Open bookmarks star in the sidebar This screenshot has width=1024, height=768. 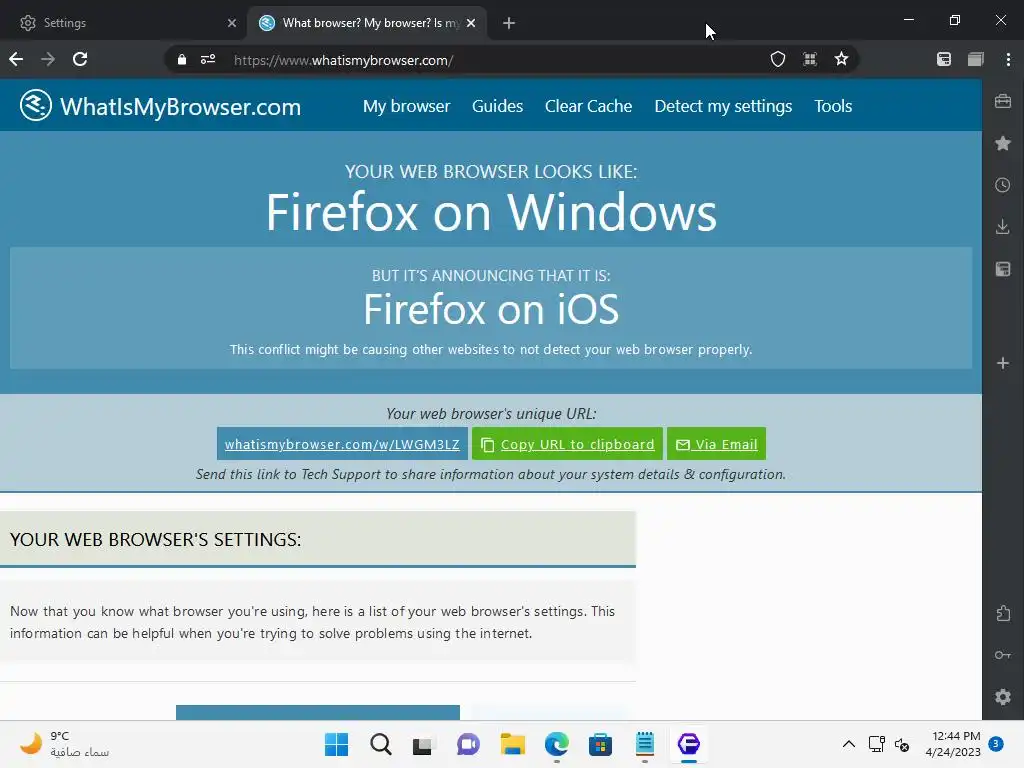point(1003,143)
